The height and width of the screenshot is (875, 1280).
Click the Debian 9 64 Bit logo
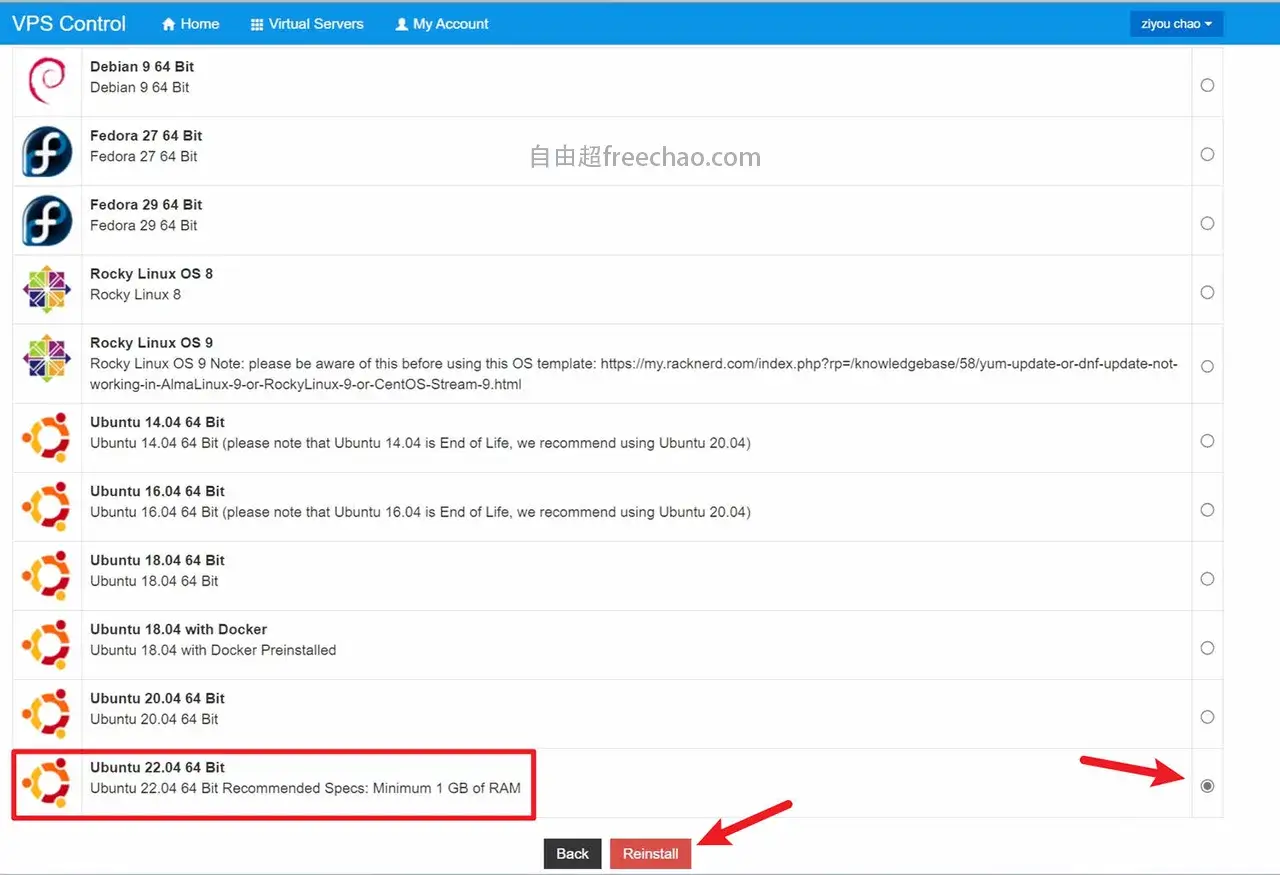pyautogui.click(x=47, y=81)
